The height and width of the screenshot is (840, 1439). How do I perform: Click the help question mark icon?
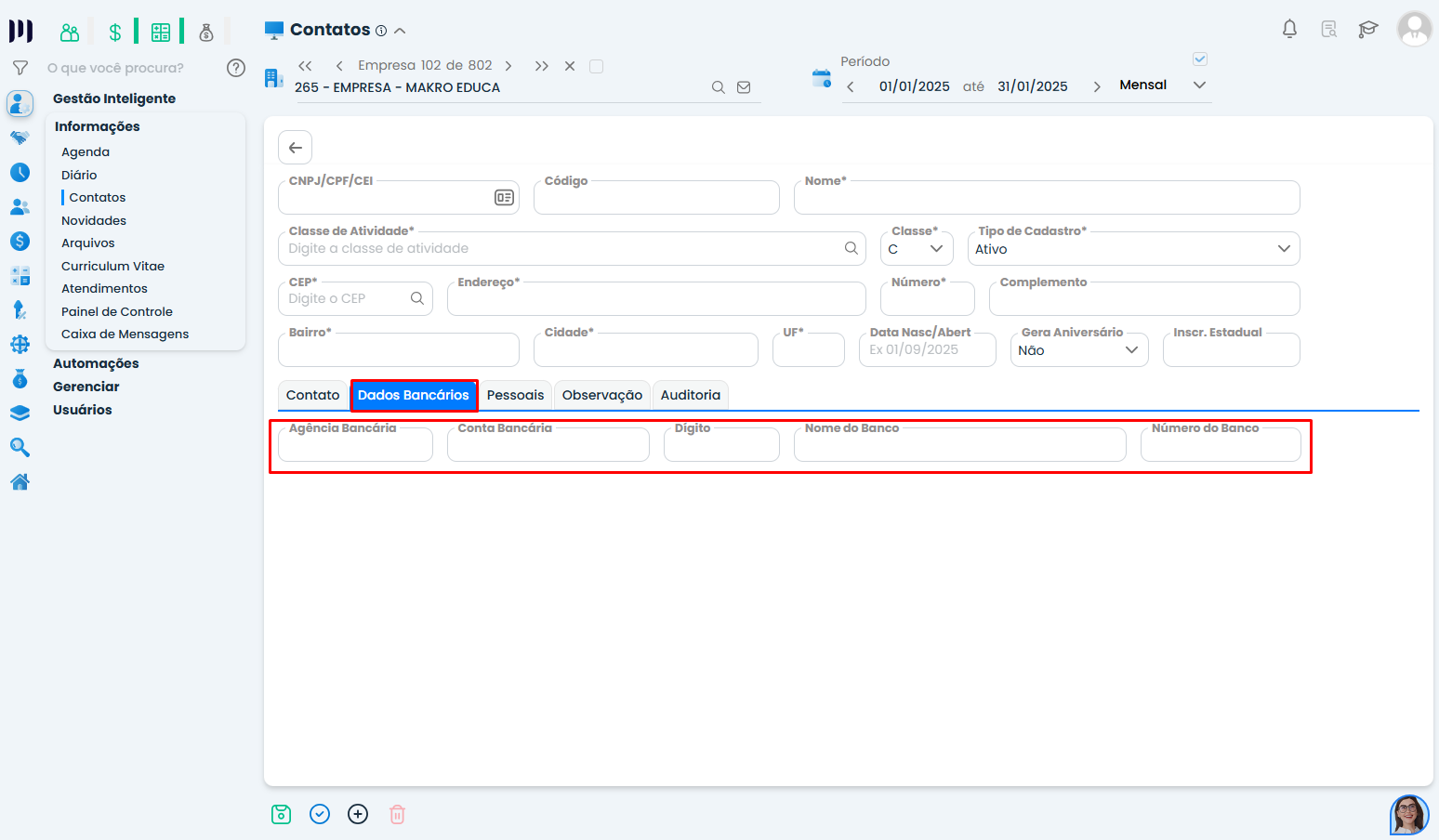coord(236,67)
